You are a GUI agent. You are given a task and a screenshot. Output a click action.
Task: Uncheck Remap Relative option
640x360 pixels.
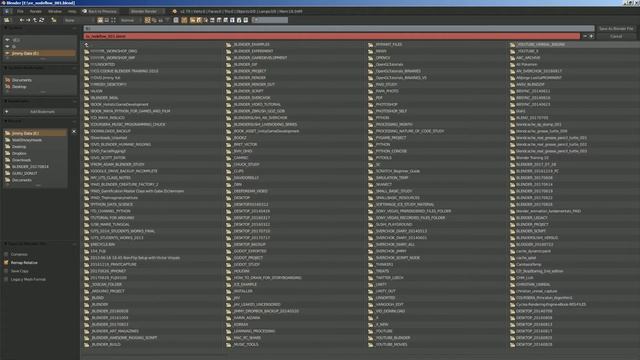[6, 262]
